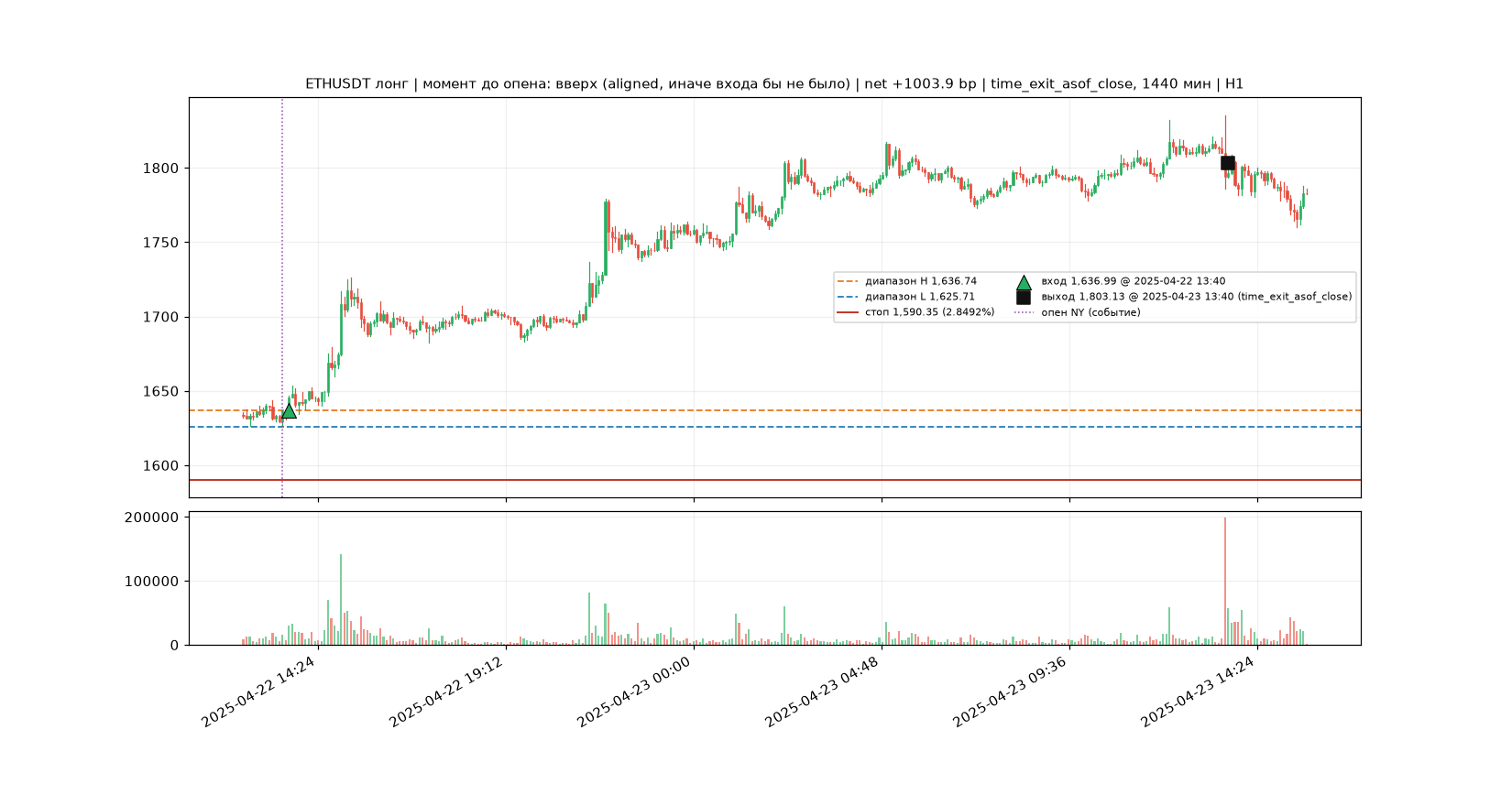The image size is (1512, 806).
Task: Click the time label "2025-04-22 14:24"
Action: pos(258,692)
